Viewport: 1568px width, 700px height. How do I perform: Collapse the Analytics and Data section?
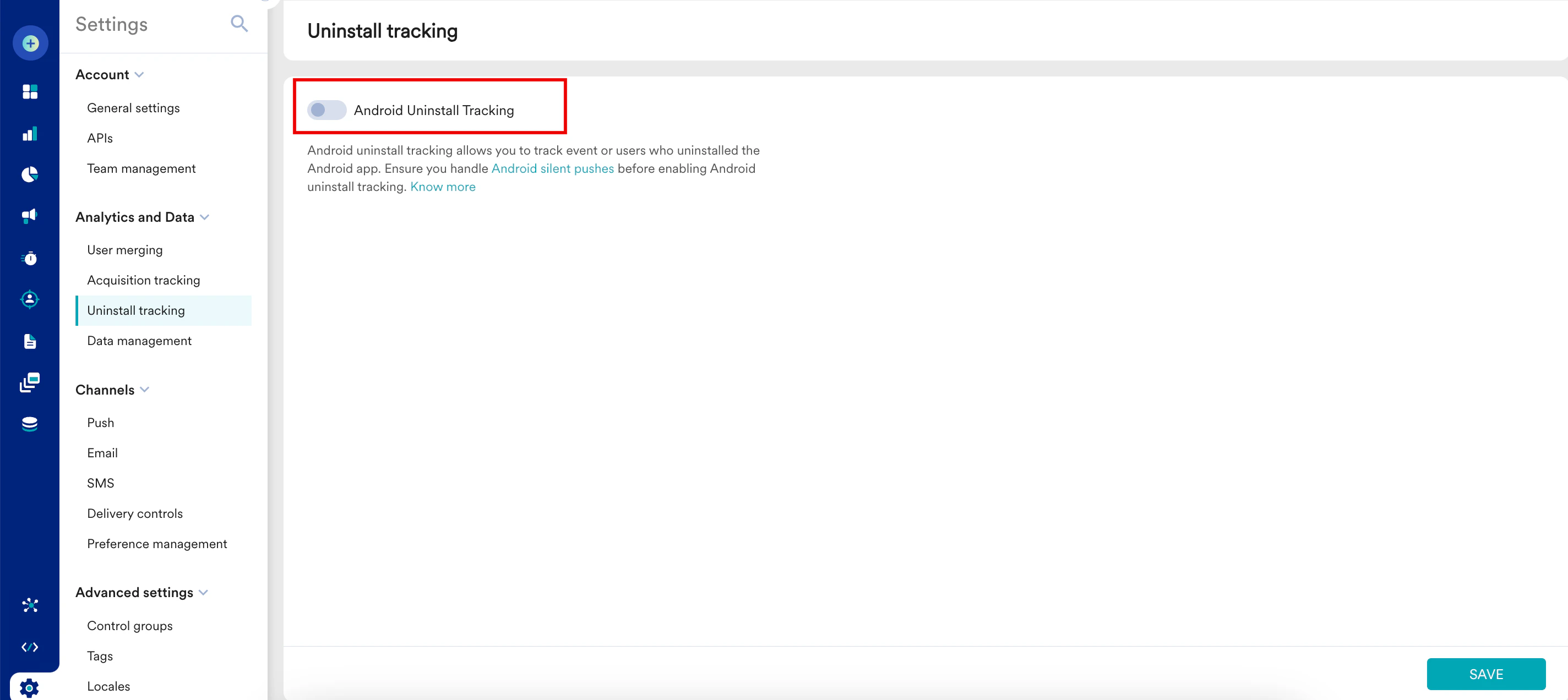coord(204,217)
